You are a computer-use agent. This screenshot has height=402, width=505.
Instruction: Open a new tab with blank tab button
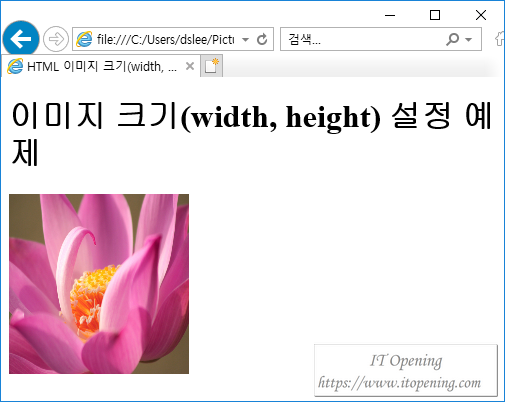click(212, 66)
